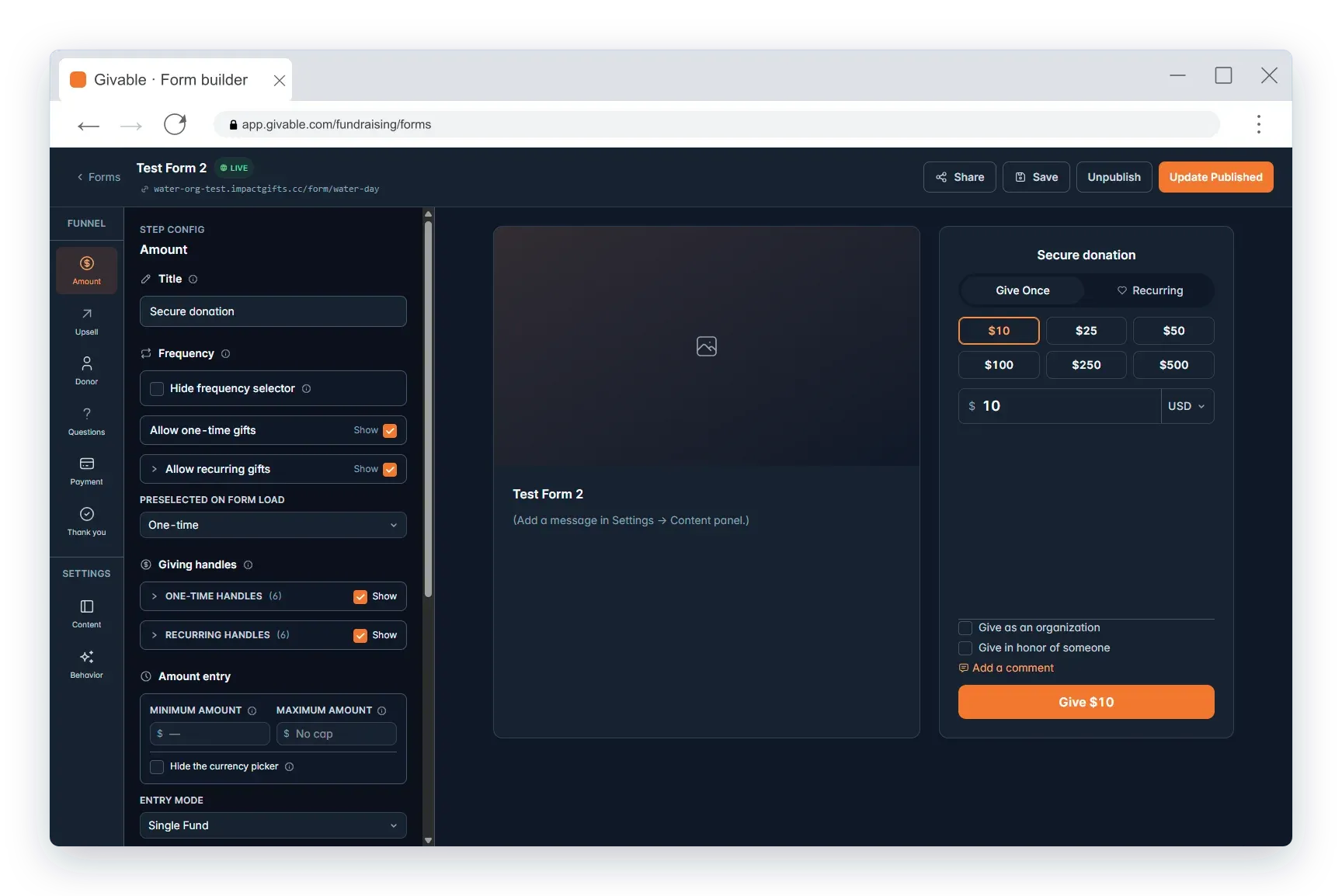
Task: Open the Entry Mode Single Fund dropdown
Action: pyautogui.click(x=273, y=825)
